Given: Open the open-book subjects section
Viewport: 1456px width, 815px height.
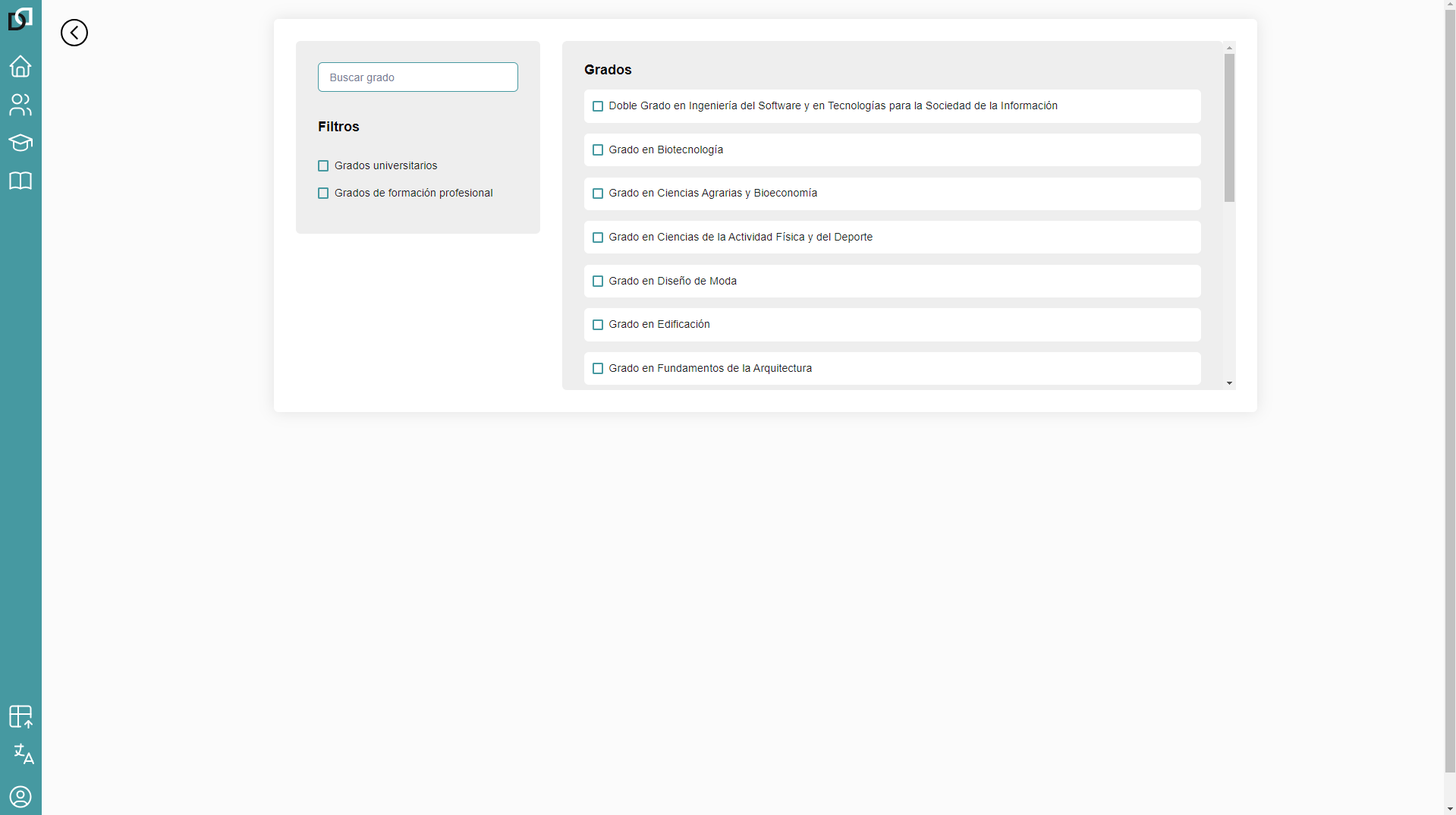Looking at the screenshot, I should point(20,181).
